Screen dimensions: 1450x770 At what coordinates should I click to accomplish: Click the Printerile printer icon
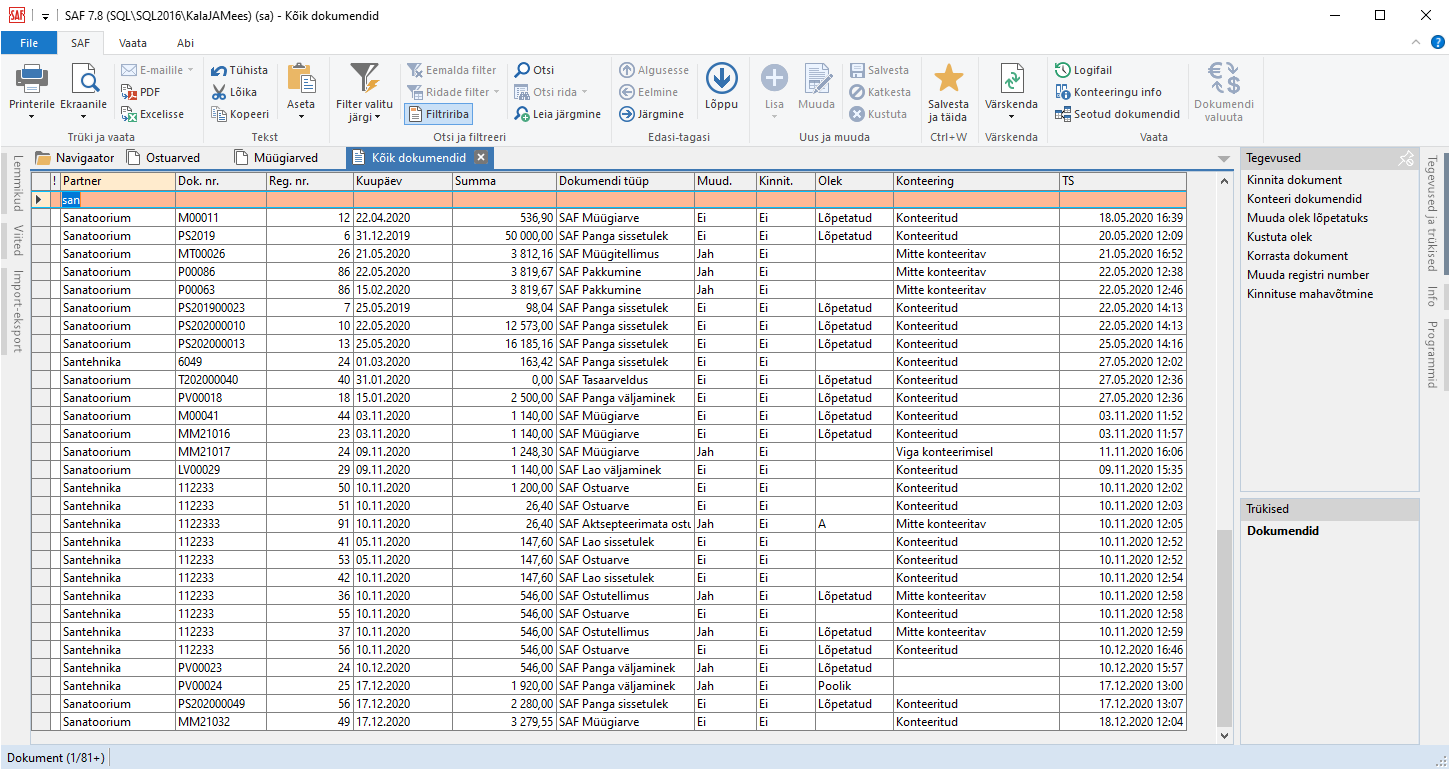[x=32, y=78]
